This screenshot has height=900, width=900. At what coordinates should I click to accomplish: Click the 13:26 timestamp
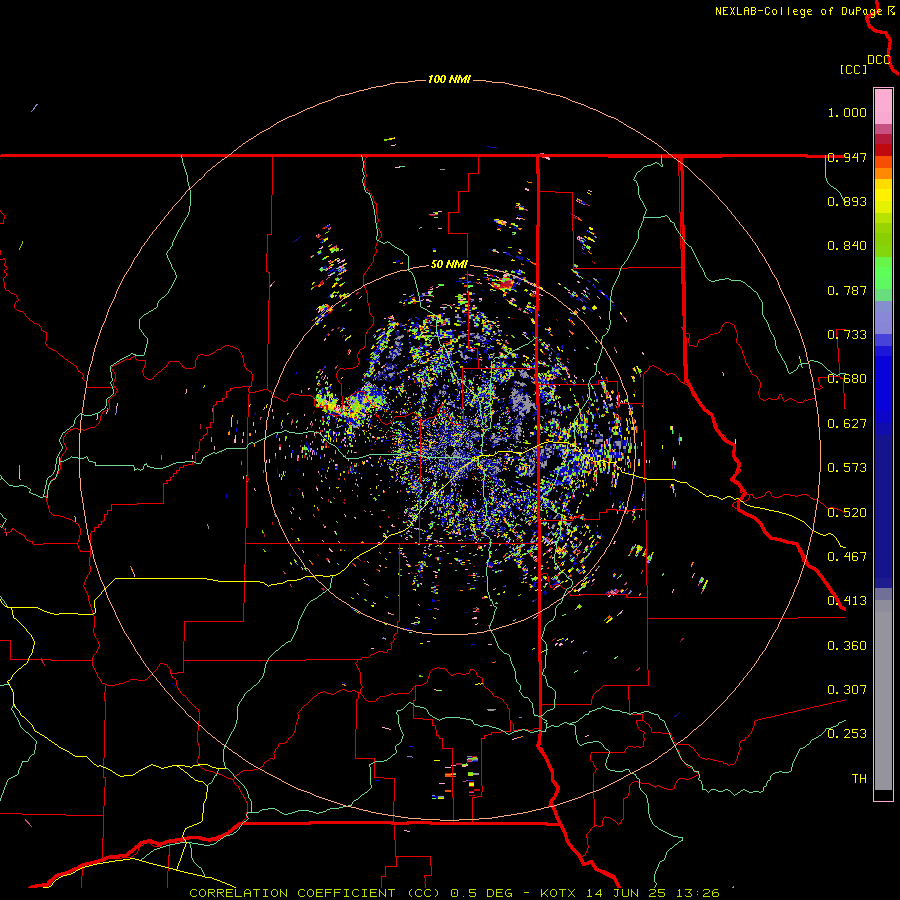pos(699,893)
